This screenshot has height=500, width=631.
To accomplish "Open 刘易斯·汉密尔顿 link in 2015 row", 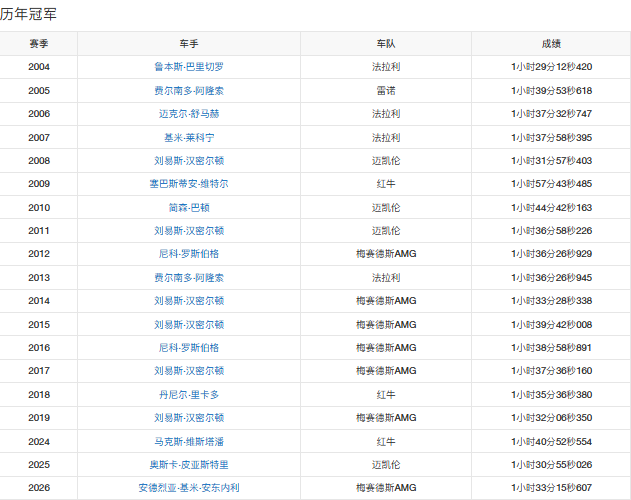I will click(189, 324).
